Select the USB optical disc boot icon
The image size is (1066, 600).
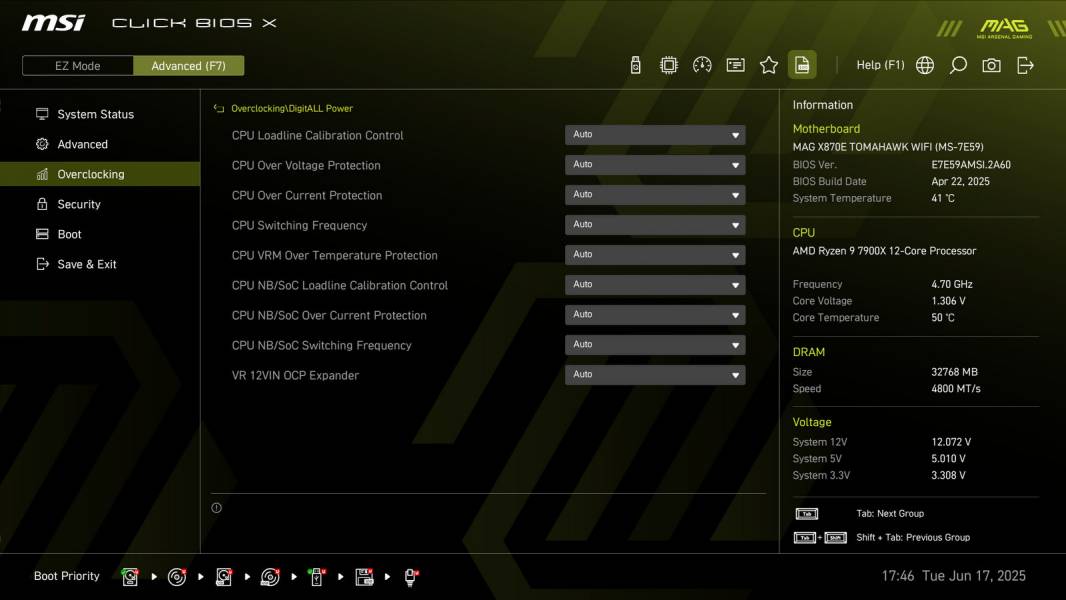(270, 577)
